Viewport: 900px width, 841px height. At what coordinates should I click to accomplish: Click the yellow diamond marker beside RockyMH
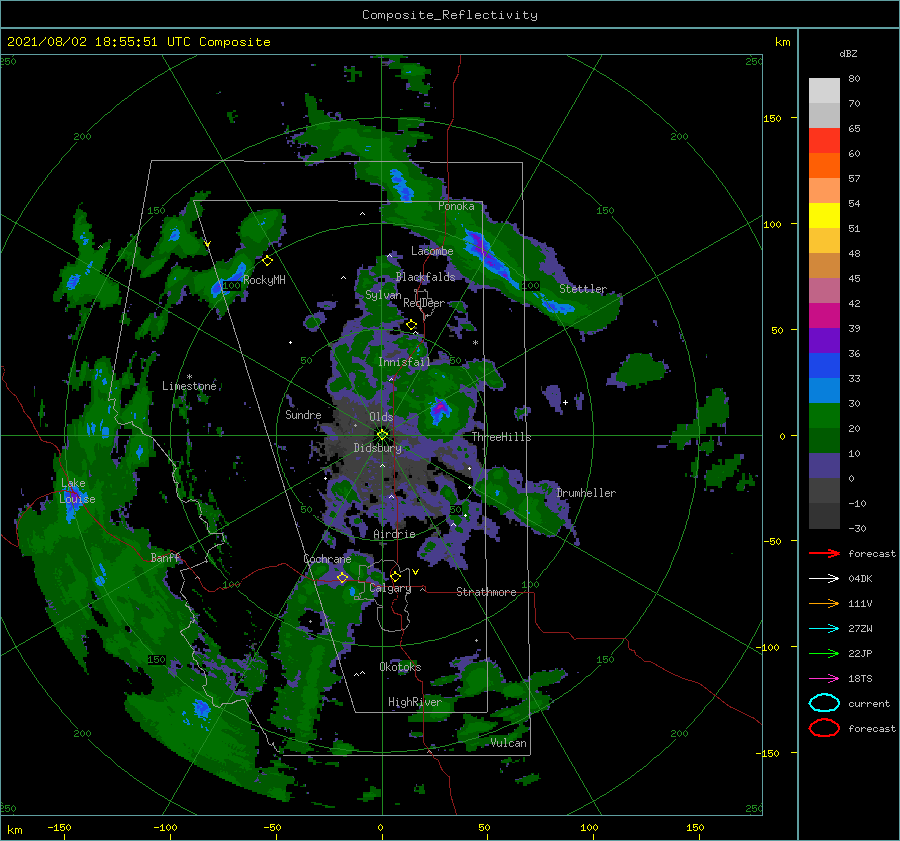pos(267,261)
